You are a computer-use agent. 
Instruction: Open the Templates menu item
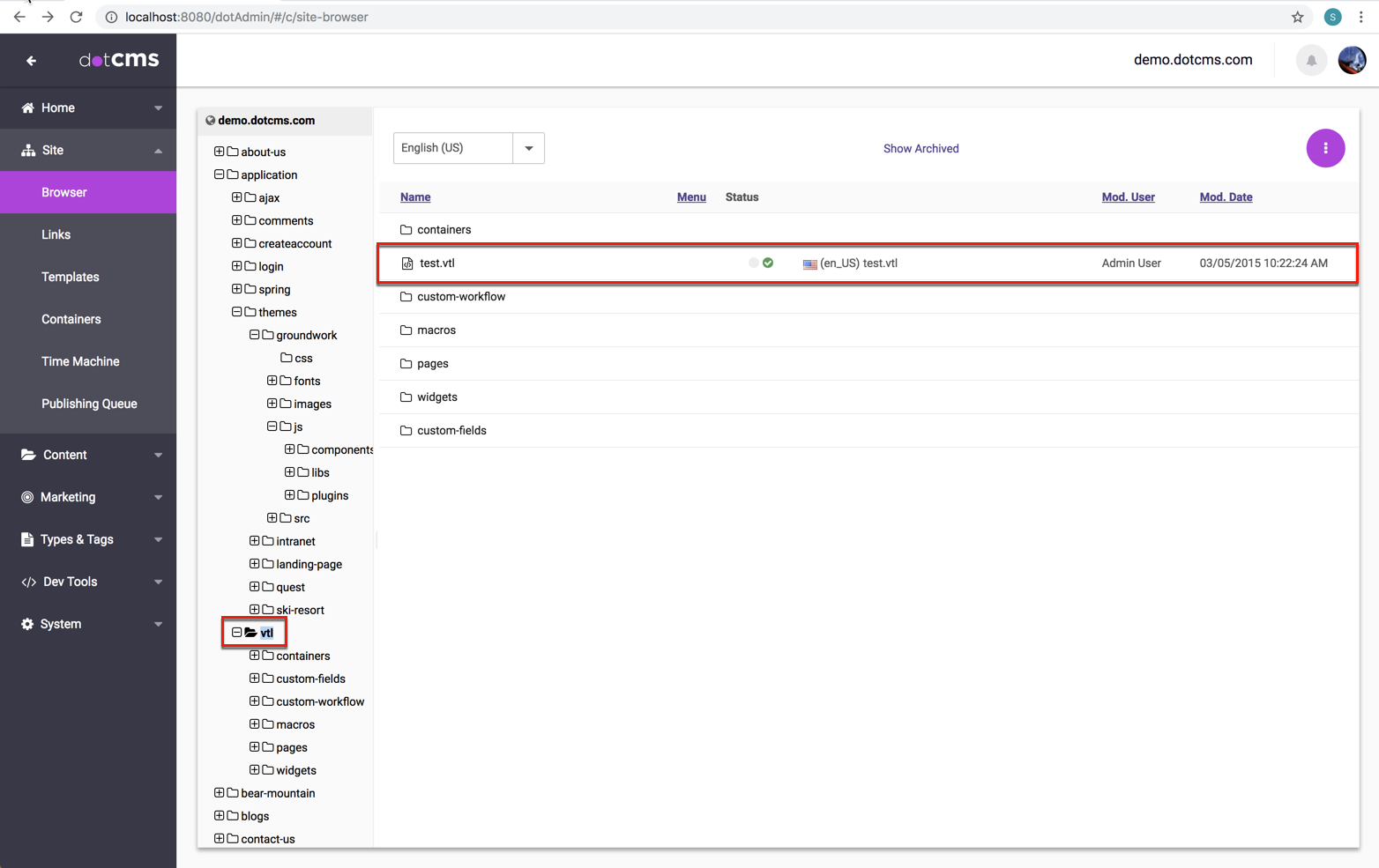point(71,277)
